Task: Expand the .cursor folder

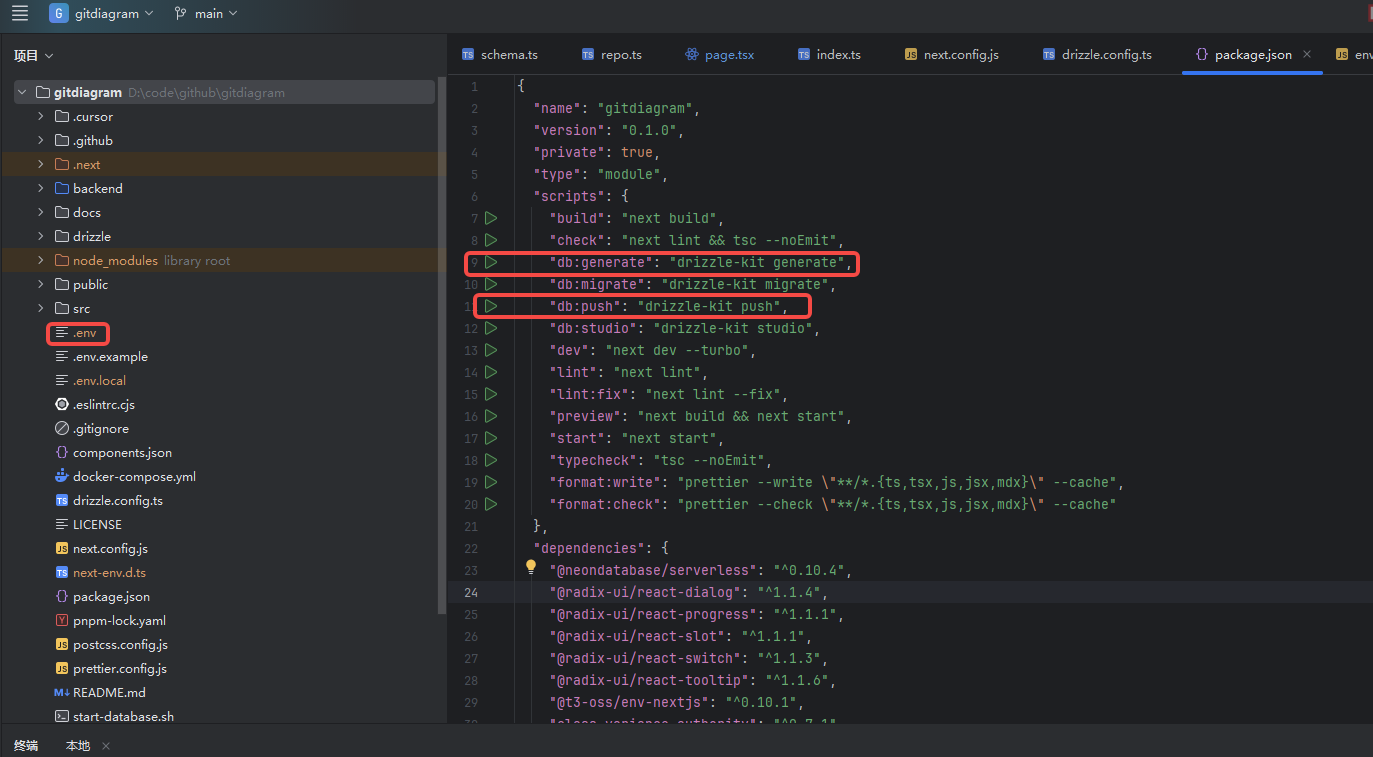Action: click(41, 116)
